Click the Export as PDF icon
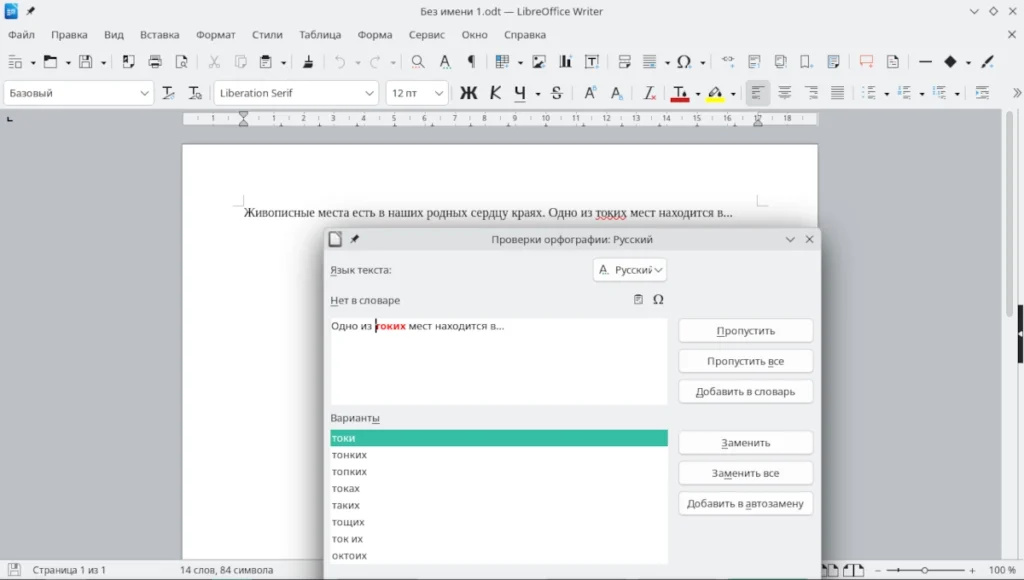The width and height of the screenshot is (1024, 580). pos(128,62)
